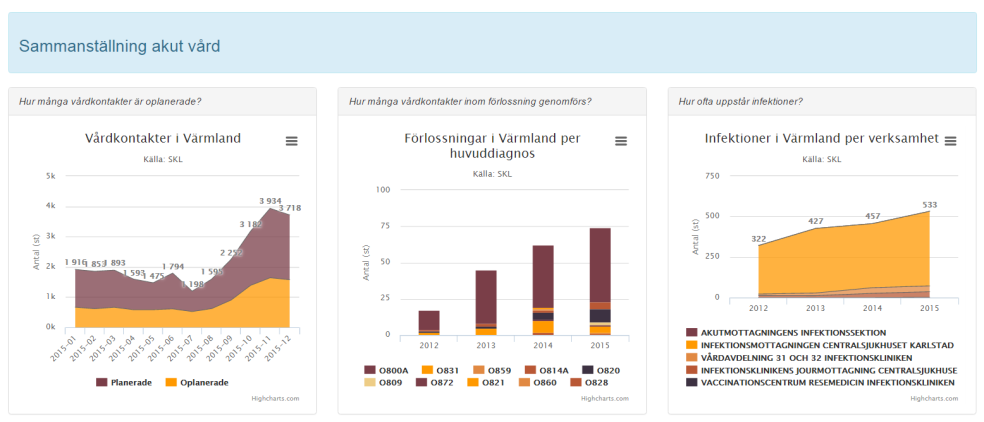984x422 pixels.
Task: Click the 457 data label in infections chart
Action: (x=872, y=217)
